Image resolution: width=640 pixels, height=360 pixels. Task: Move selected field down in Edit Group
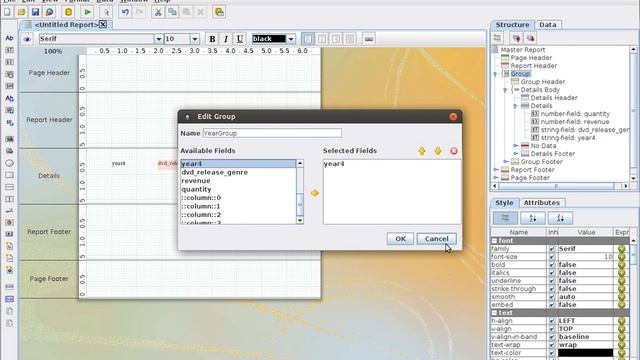click(x=438, y=151)
